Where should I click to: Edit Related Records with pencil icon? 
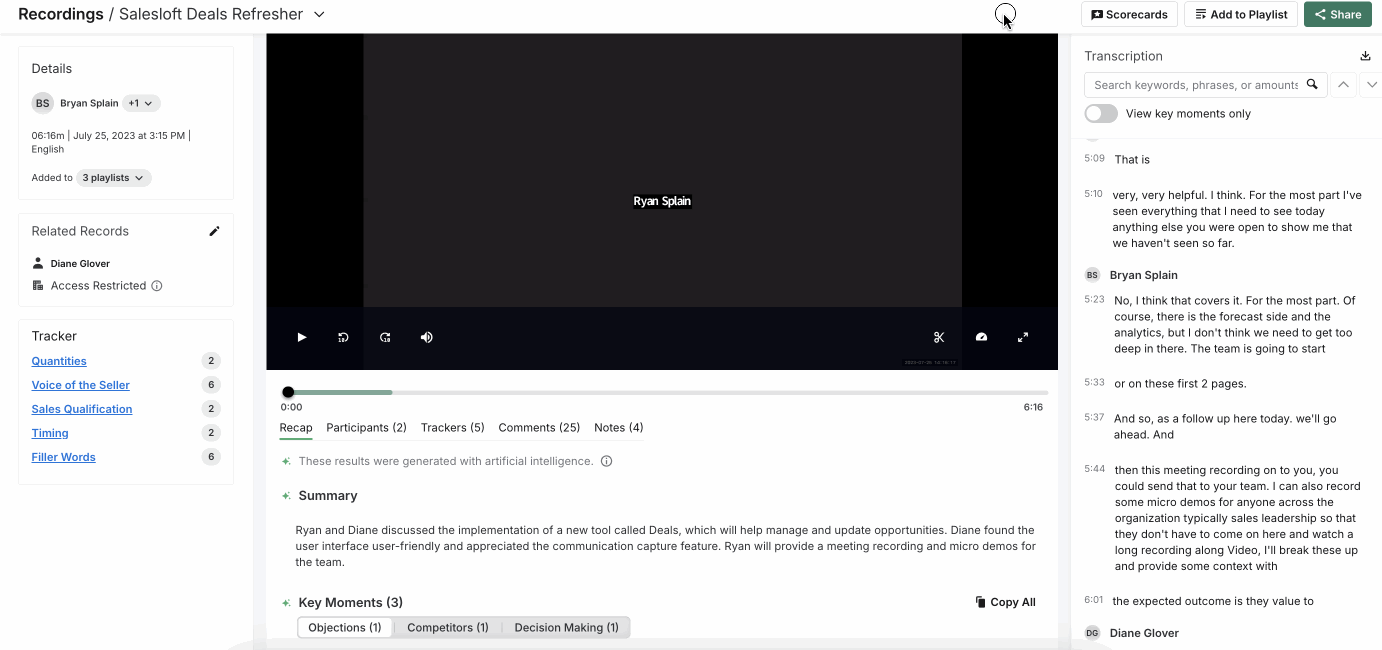214,231
